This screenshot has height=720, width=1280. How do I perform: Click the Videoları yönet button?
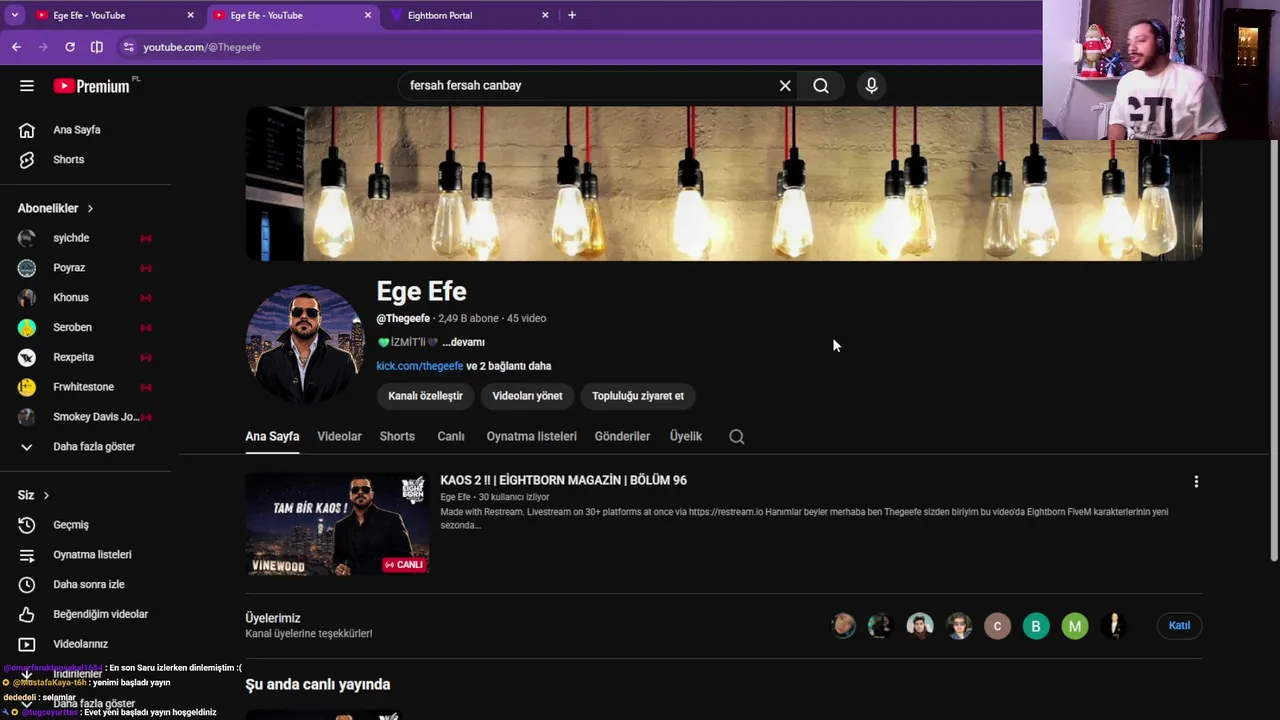tap(527, 396)
